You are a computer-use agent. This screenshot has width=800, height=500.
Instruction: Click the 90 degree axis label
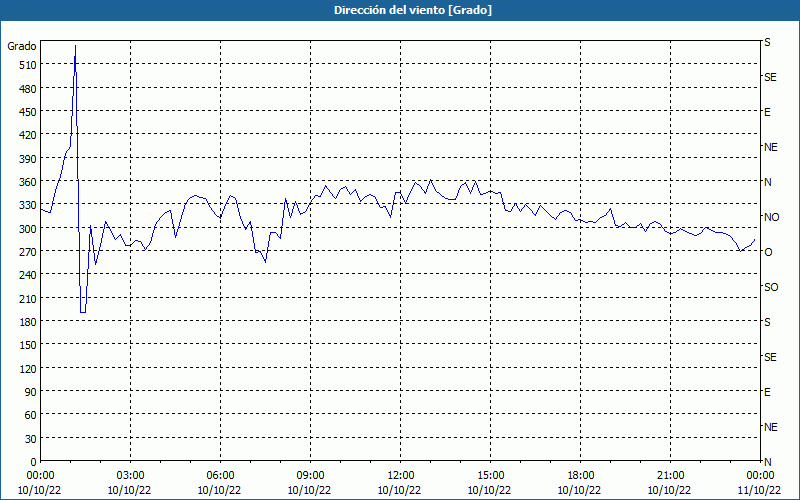coord(31,392)
